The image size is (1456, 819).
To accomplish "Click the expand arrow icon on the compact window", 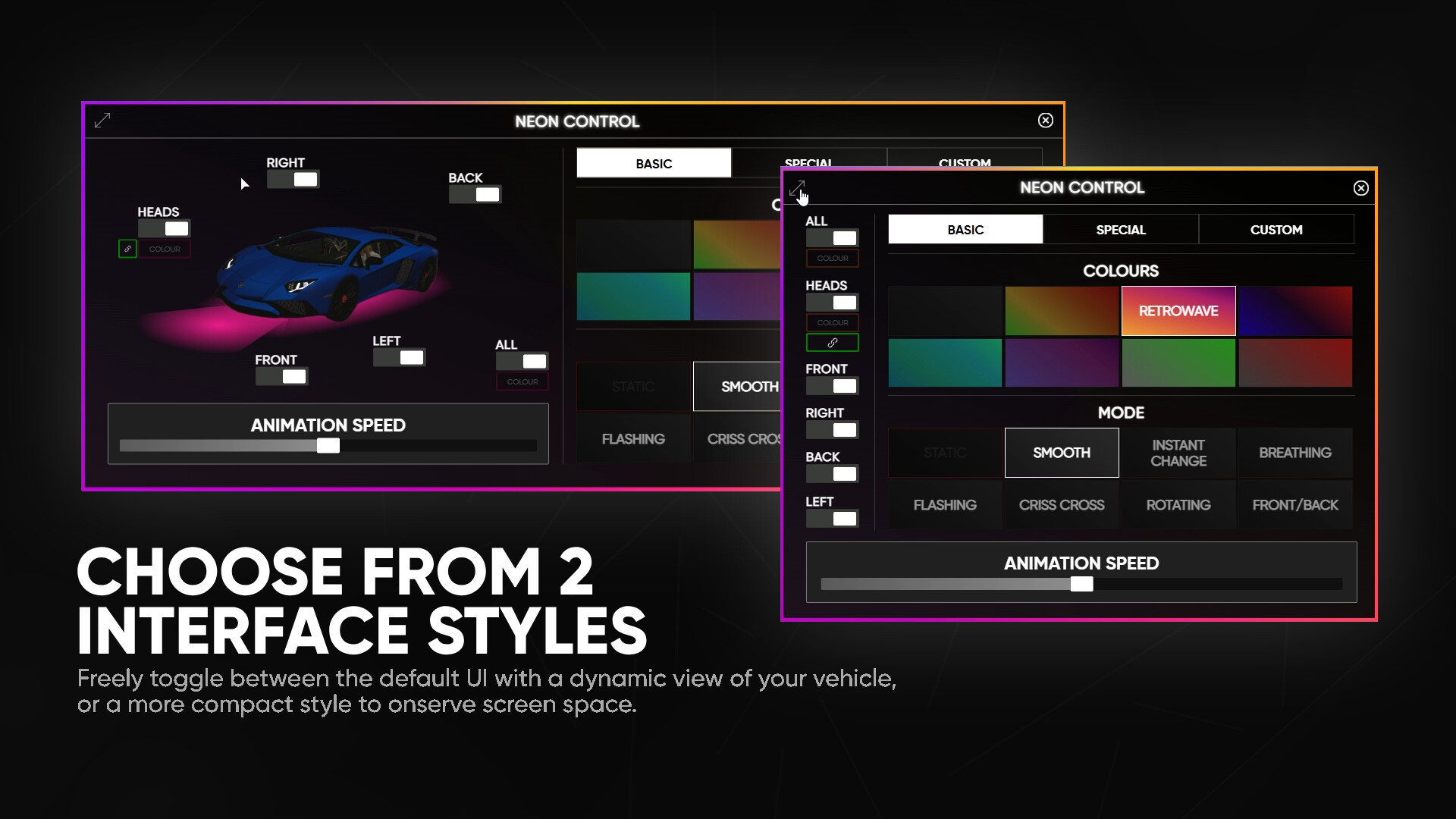I will tap(796, 190).
